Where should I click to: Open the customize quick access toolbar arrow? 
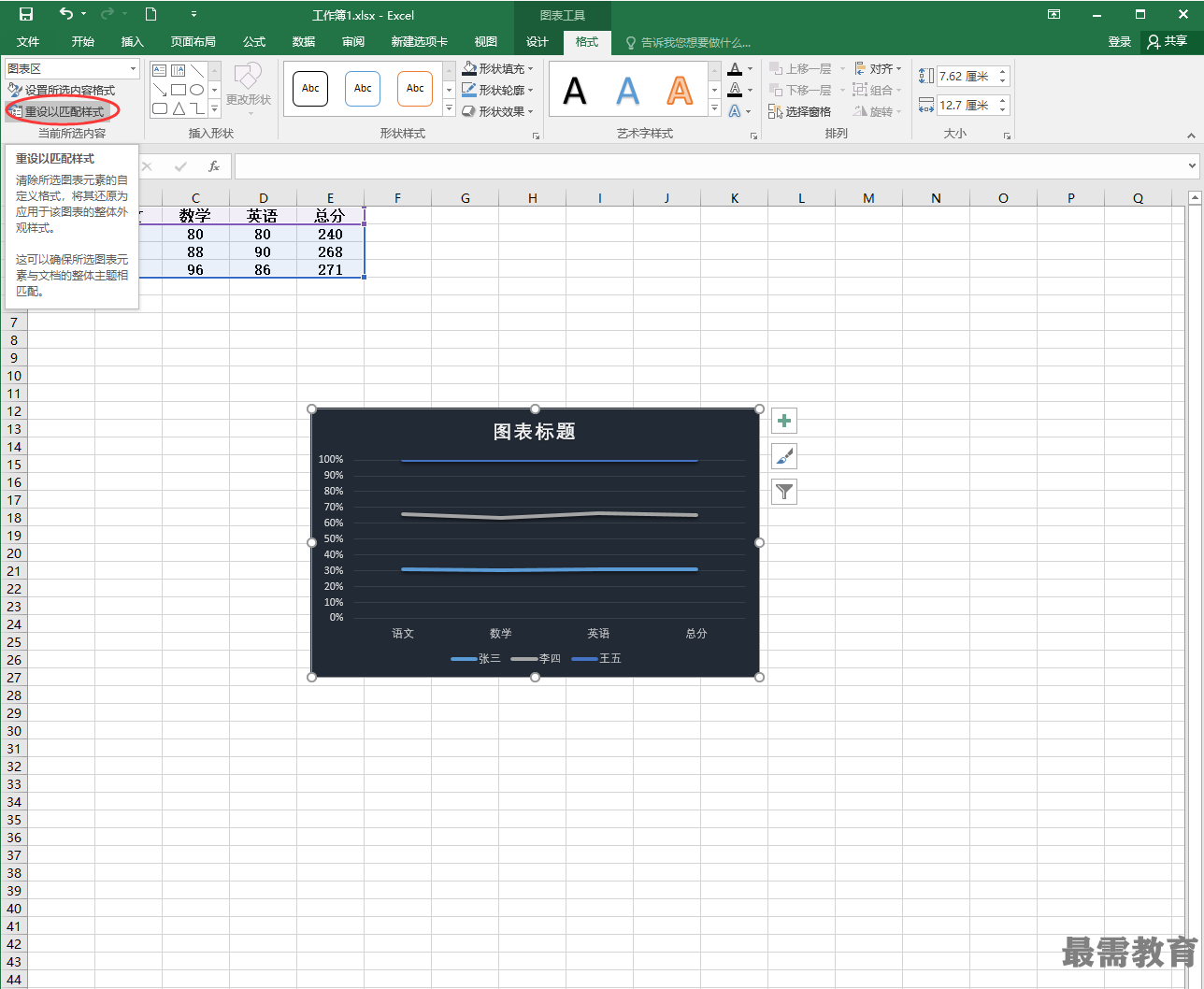(x=193, y=14)
